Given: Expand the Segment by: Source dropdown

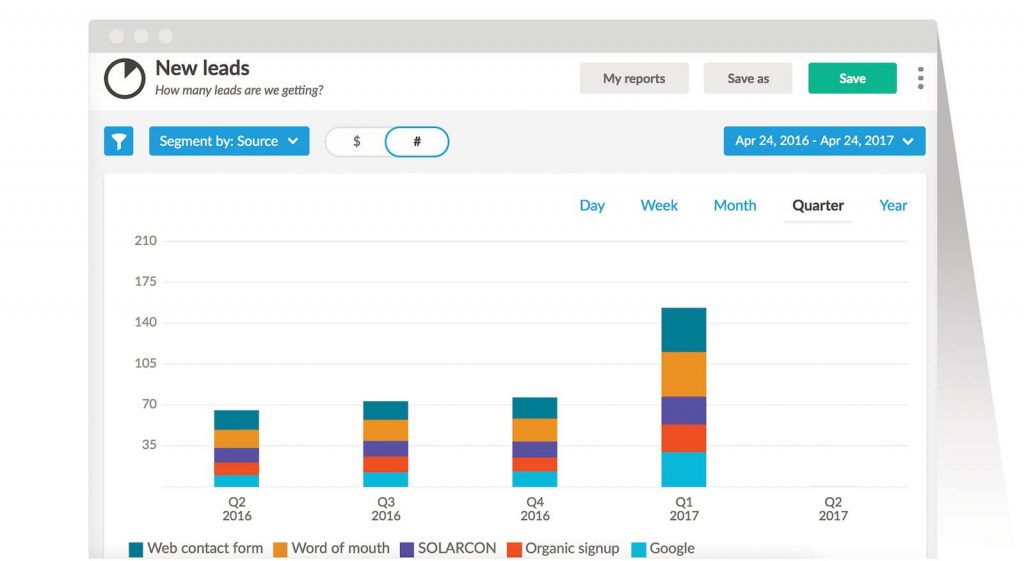Looking at the screenshot, I should pos(229,141).
